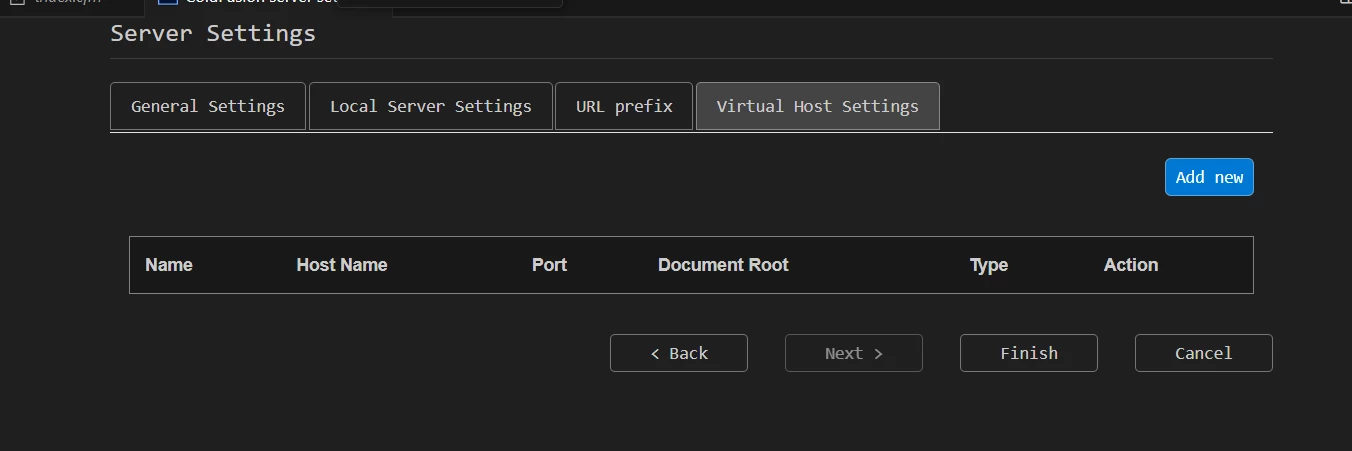This screenshot has width=1352, height=451.
Task: Click the Host Name column header
Action: pos(342,265)
